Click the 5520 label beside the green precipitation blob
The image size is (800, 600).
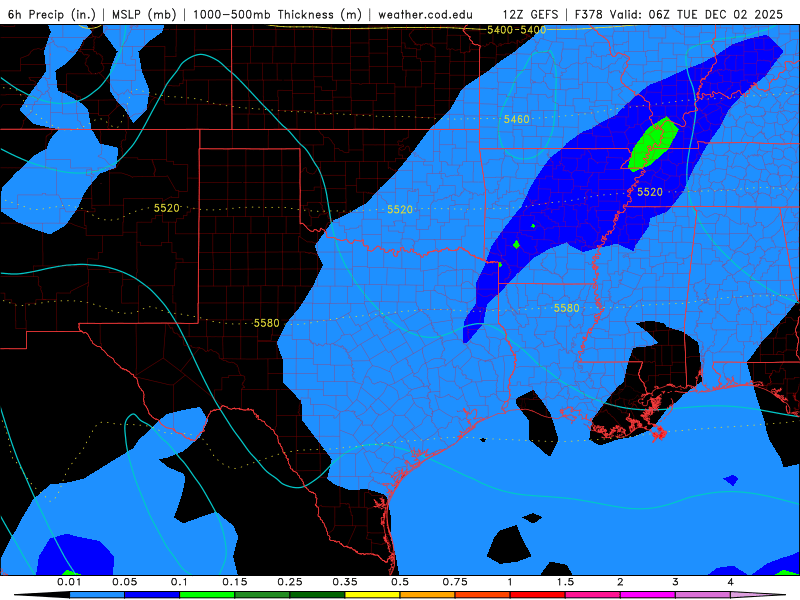tap(649, 192)
